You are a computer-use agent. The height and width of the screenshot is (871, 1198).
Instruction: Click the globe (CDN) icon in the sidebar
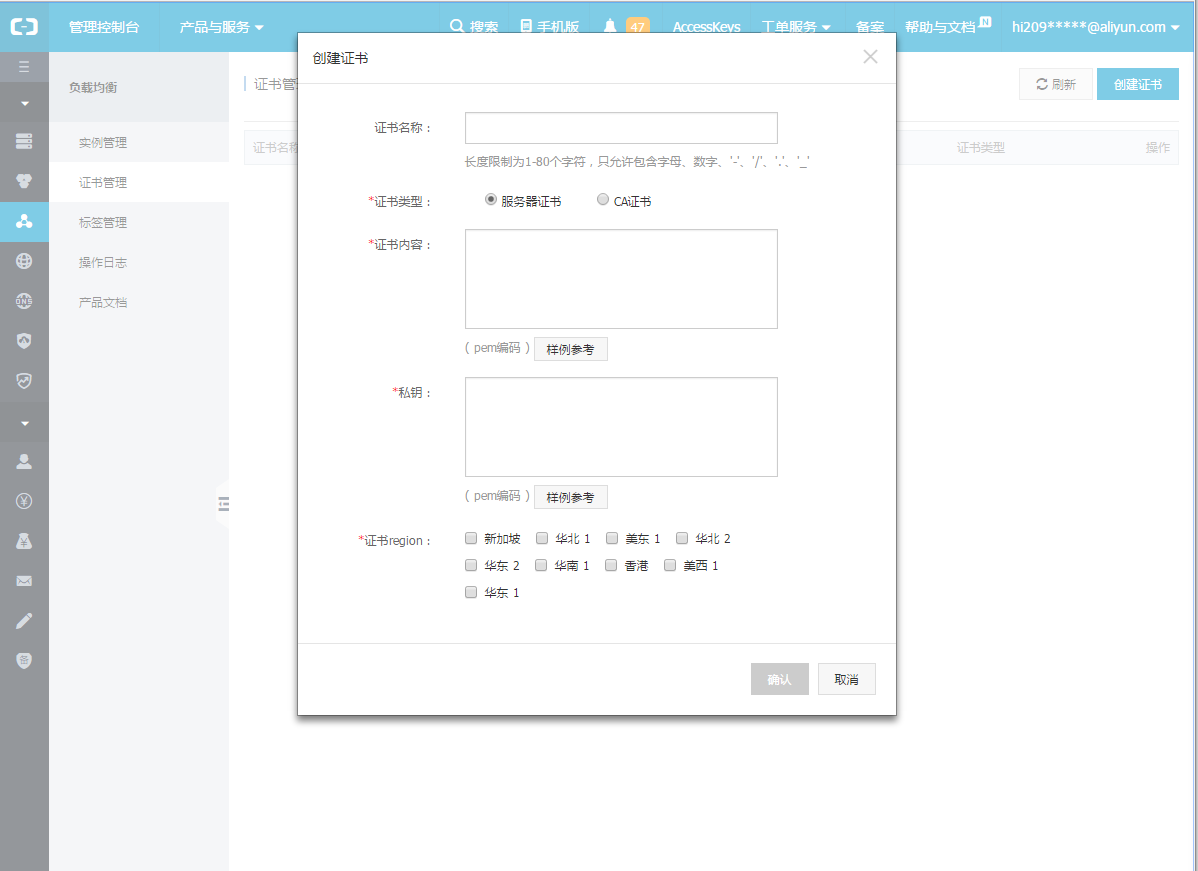click(24, 262)
